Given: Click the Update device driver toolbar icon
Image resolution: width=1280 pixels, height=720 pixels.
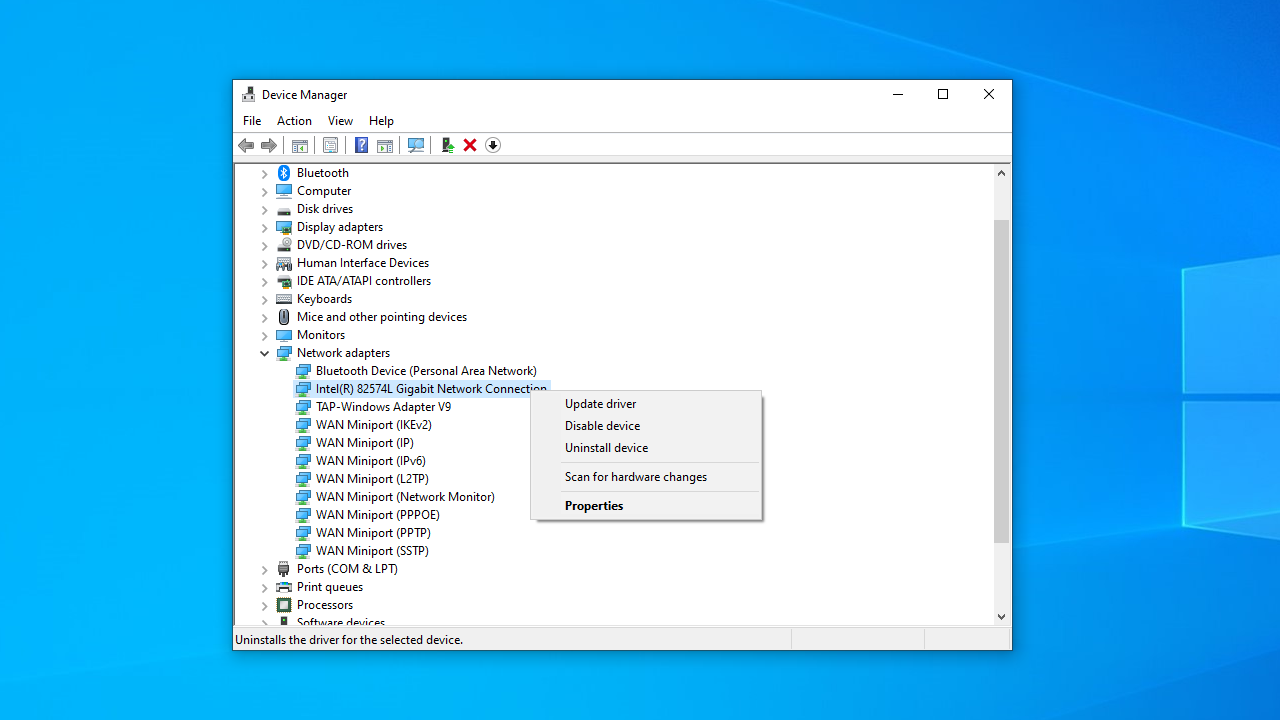Looking at the screenshot, I should pos(447,145).
